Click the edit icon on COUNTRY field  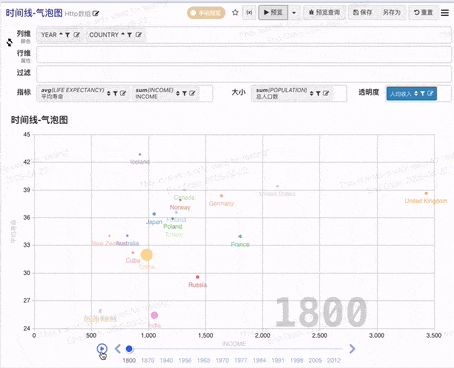(139, 35)
